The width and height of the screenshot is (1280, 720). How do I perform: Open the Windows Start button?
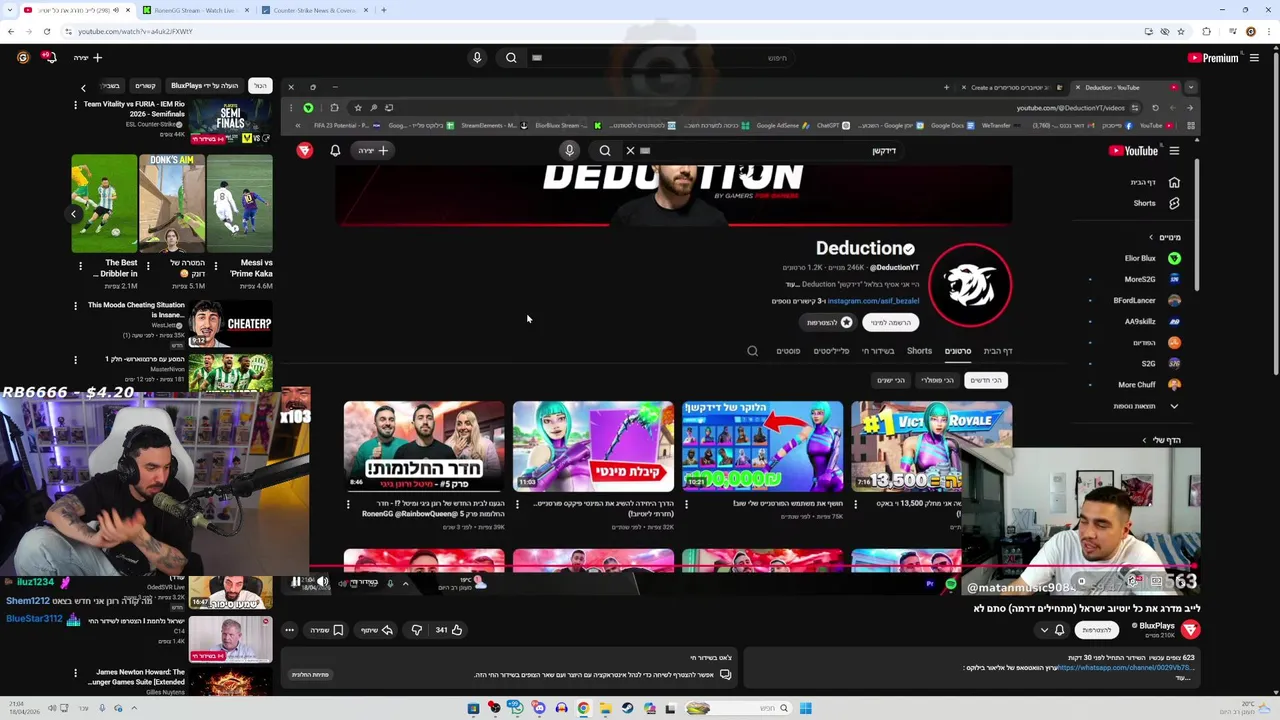coord(805,708)
